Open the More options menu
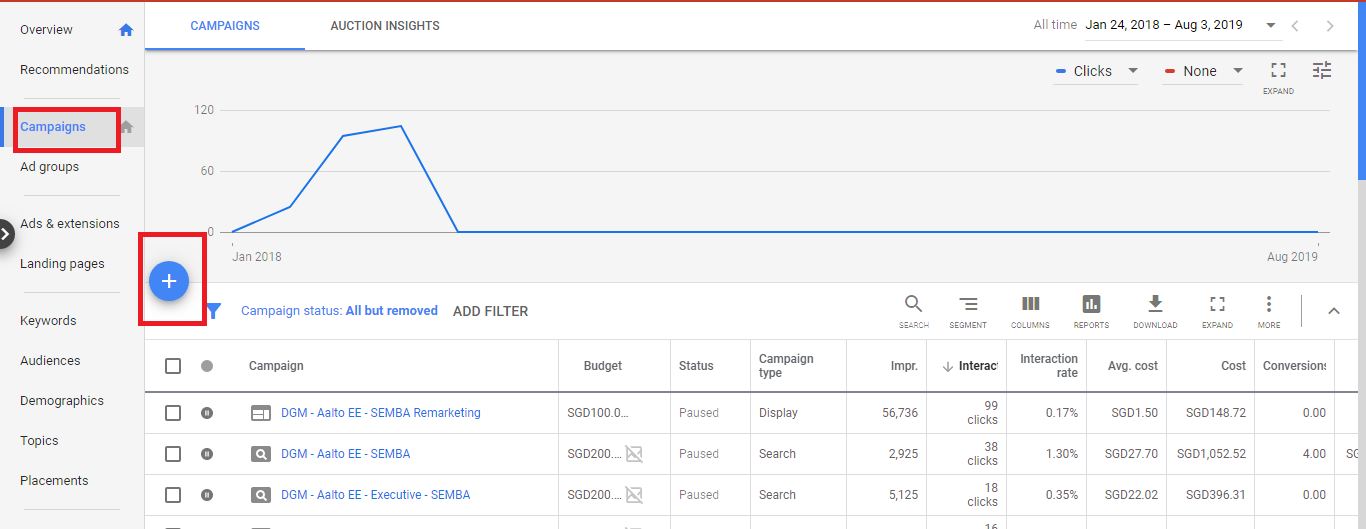This screenshot has height=529, width=1366. [x=1269, y=311]
